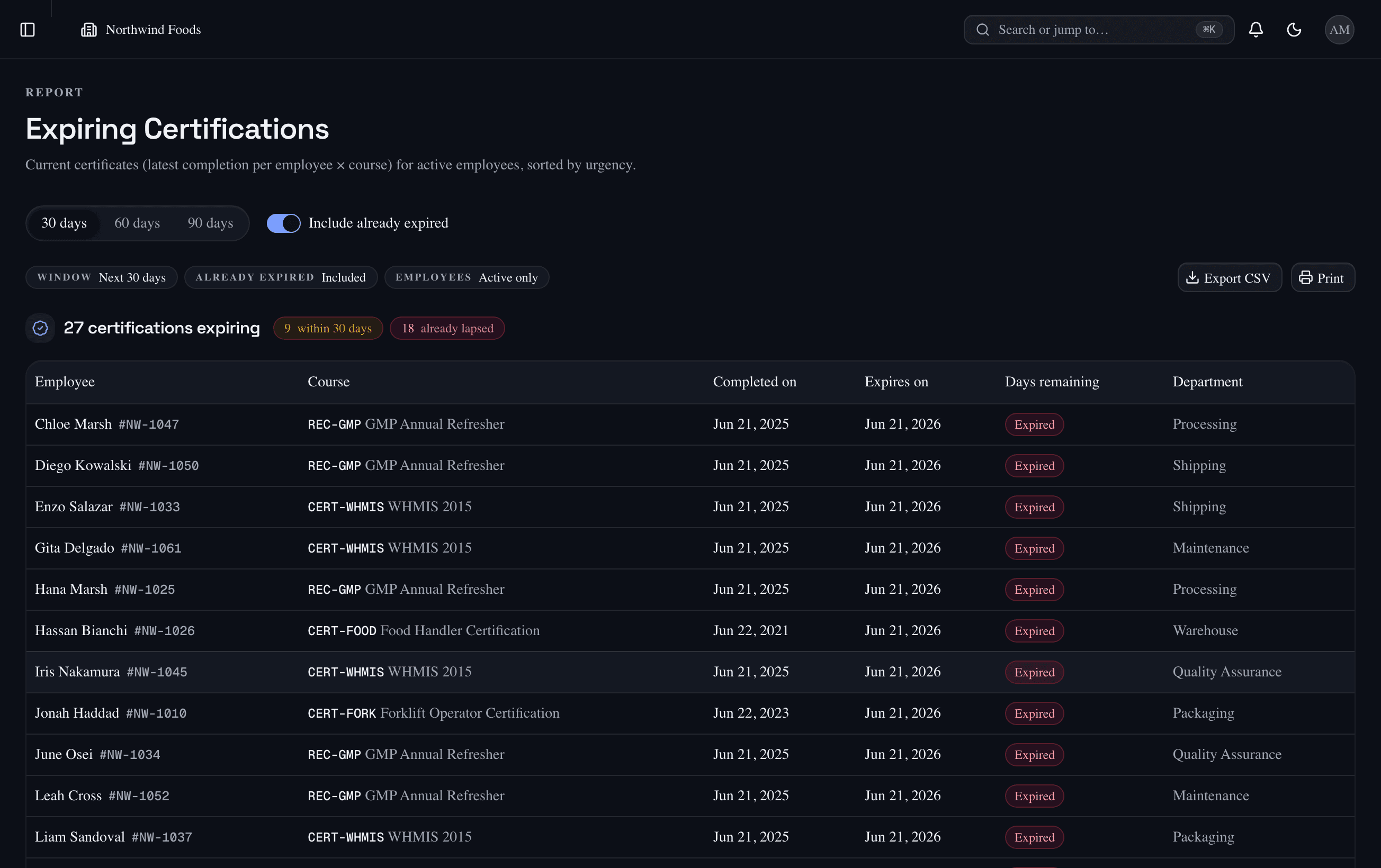Open the Chloe Marsh row
The image size is (1381, 868).
(690, 424)
